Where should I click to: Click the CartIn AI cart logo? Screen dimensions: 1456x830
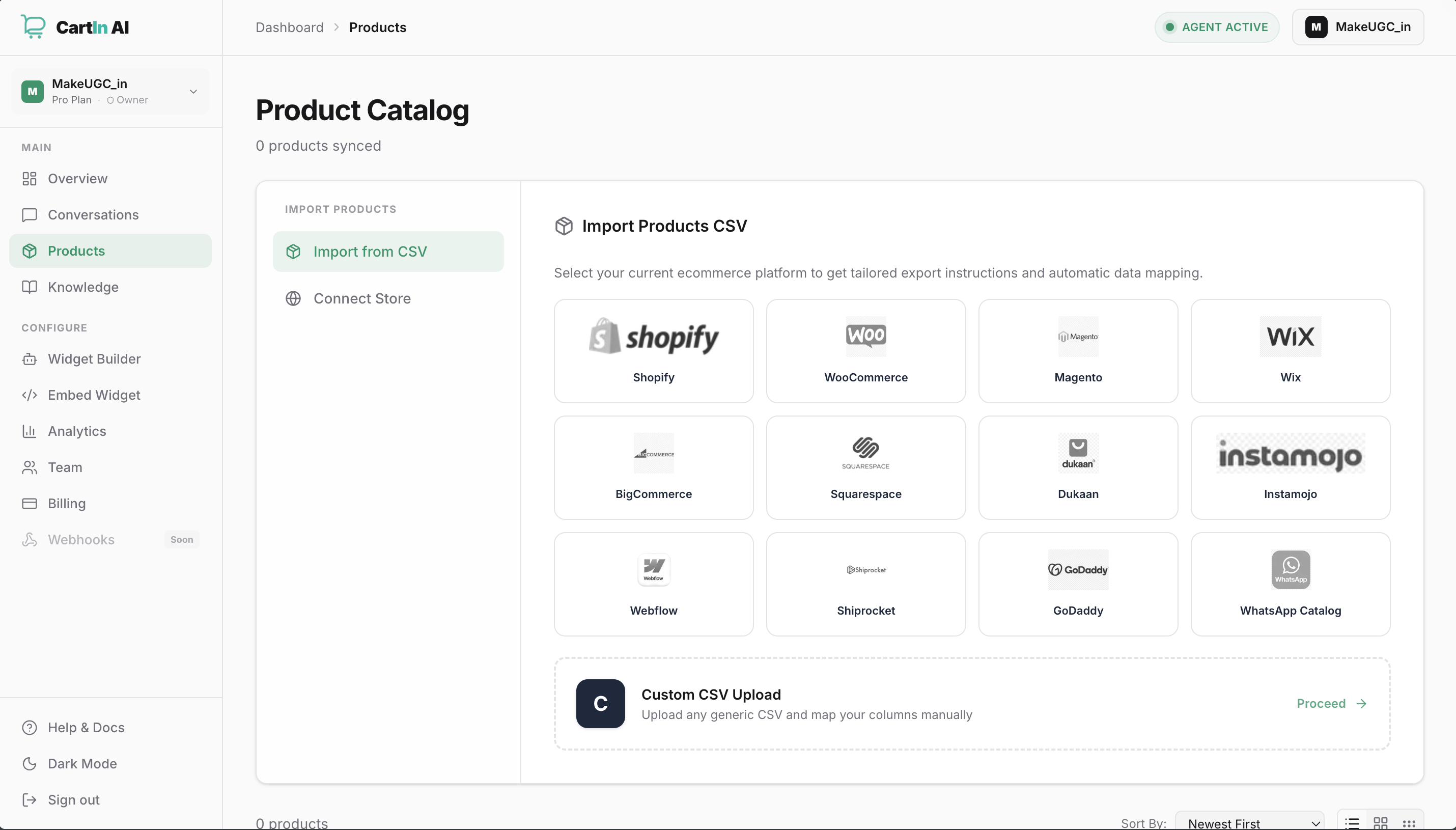(33, 27)
